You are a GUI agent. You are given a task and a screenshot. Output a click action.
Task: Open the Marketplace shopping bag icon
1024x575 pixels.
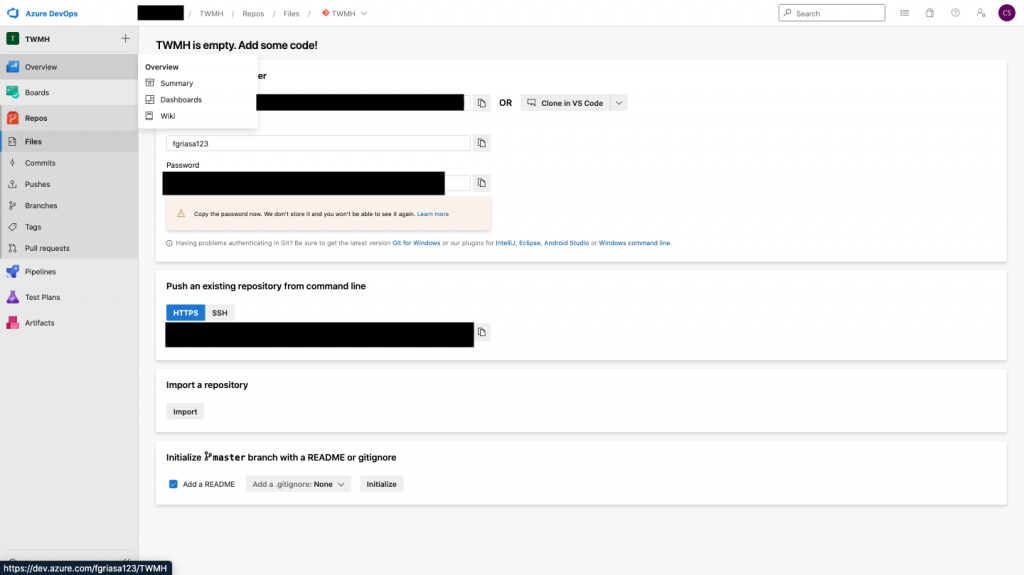point(930,13)
